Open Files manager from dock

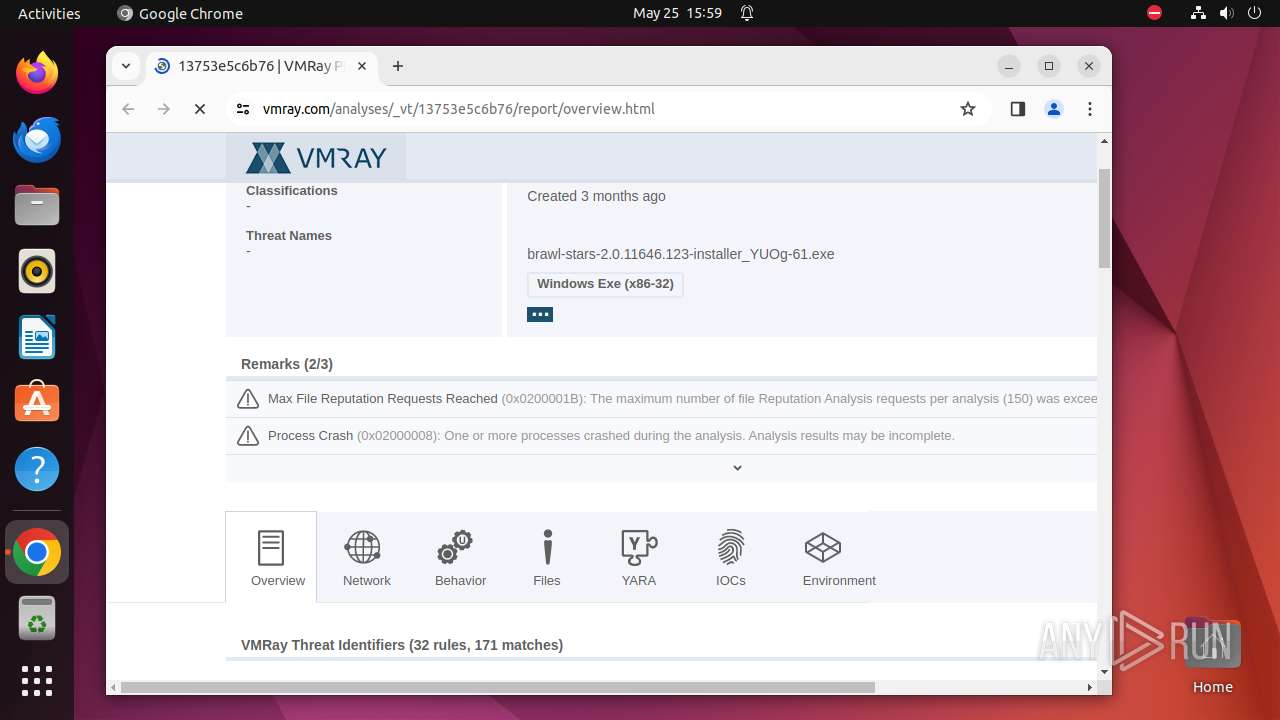coord(37,205)
